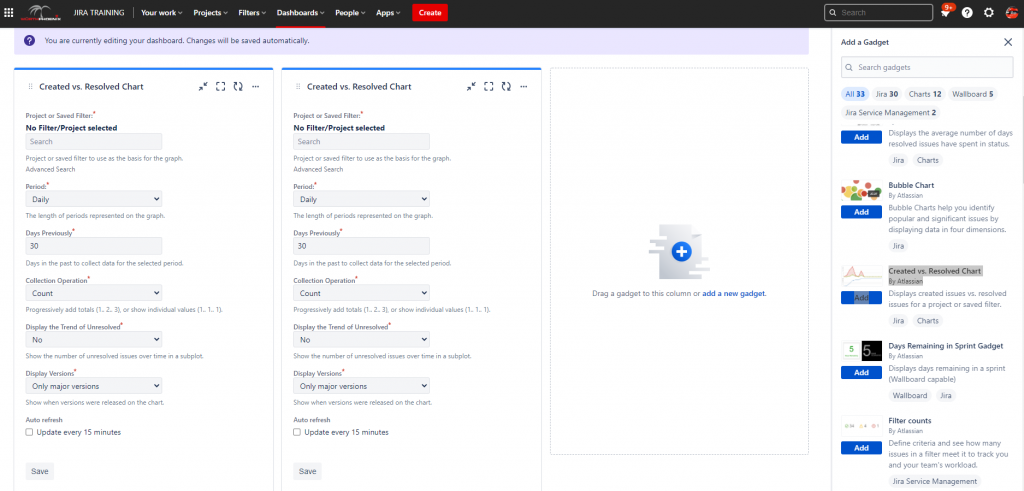This screenshot has height=491, width=1024.
Task: Open the user profile avatar
Action: tap(1010, 12)
